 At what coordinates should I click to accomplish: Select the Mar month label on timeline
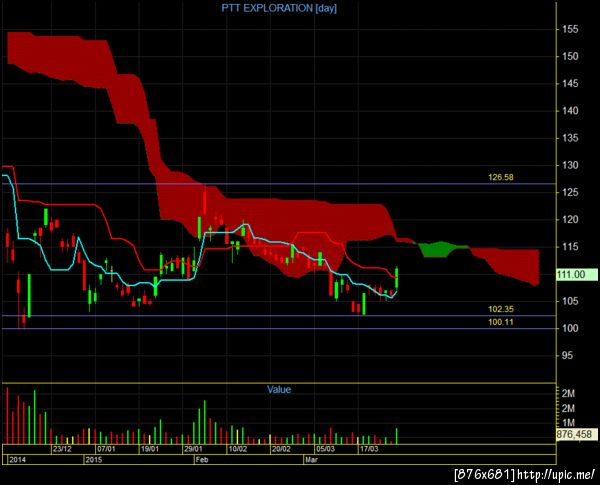(311, 460)
